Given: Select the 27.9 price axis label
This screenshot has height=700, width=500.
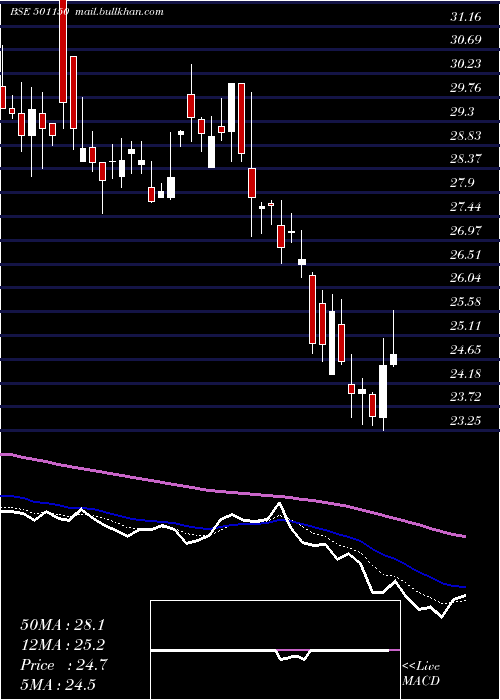Looking at the screenshot, I should [462, 183].
